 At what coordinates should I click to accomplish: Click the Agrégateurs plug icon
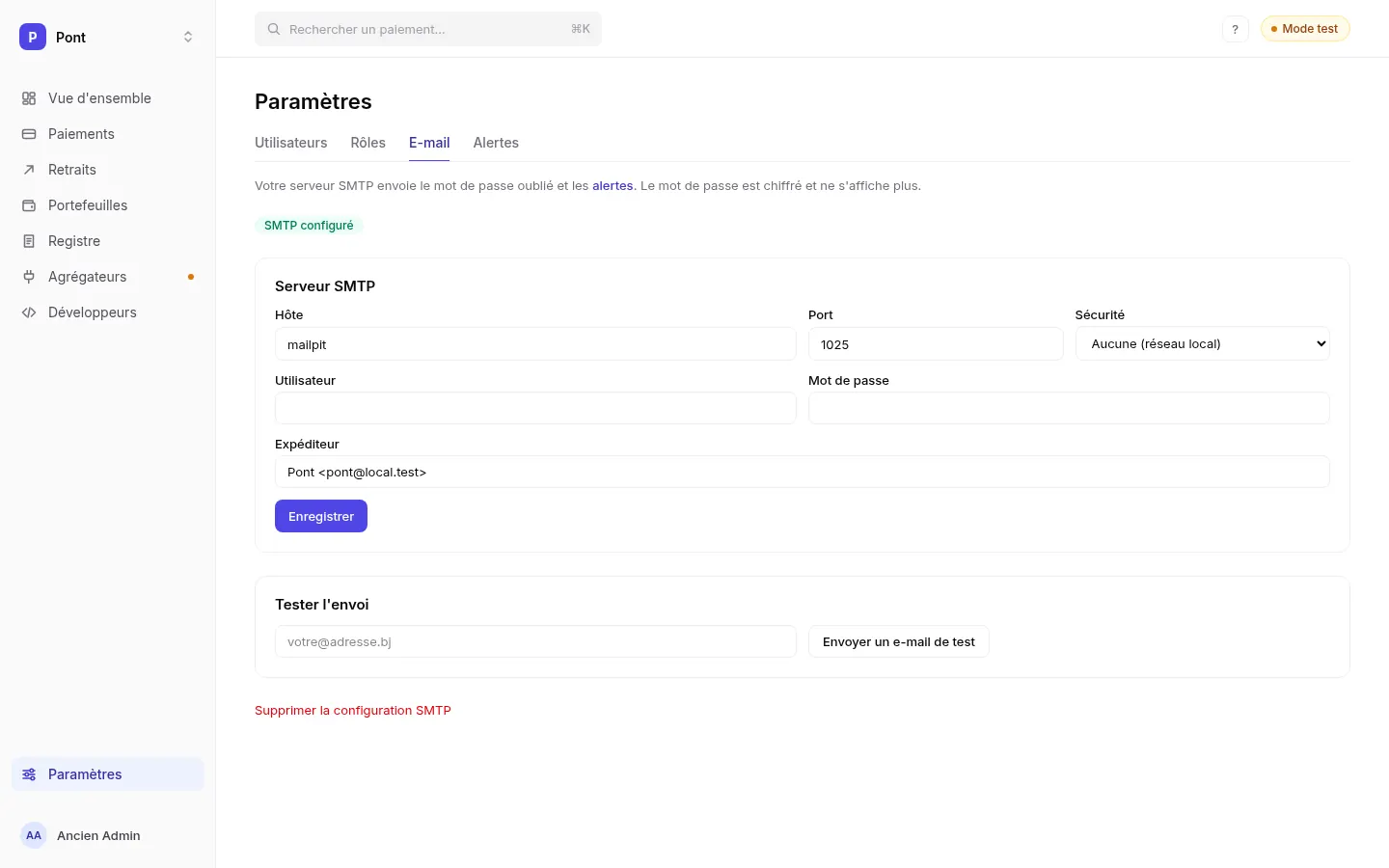(x=29, y=277)
